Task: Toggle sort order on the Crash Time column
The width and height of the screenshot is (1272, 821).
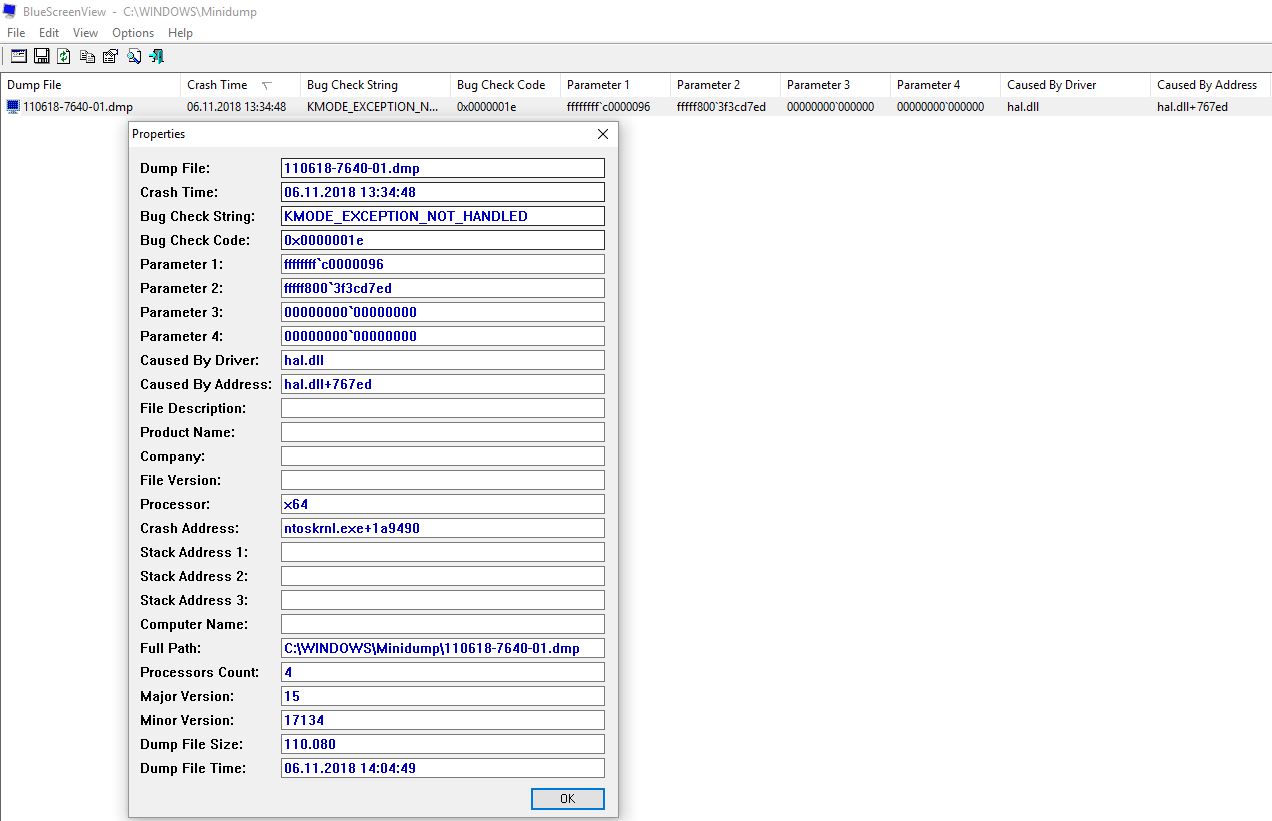Action: click(240, 85)
